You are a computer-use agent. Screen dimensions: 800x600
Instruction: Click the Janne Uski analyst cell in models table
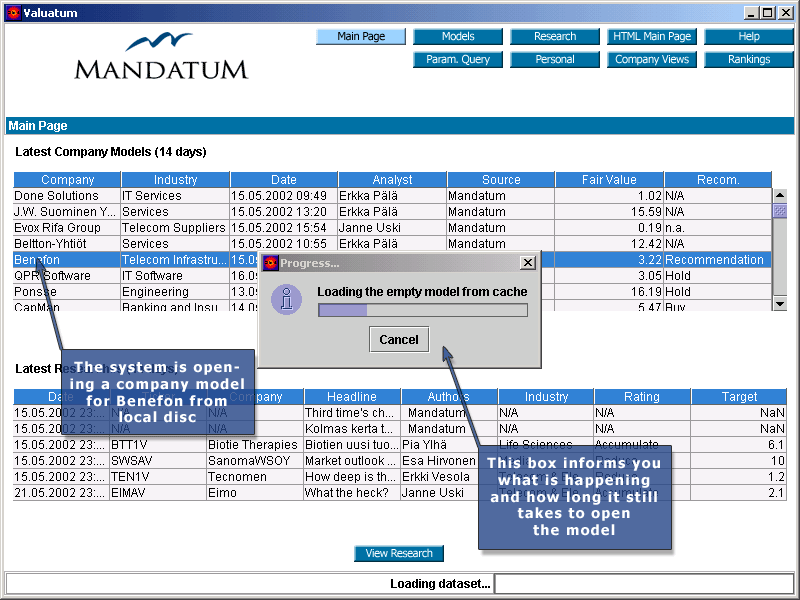point(392,228)
